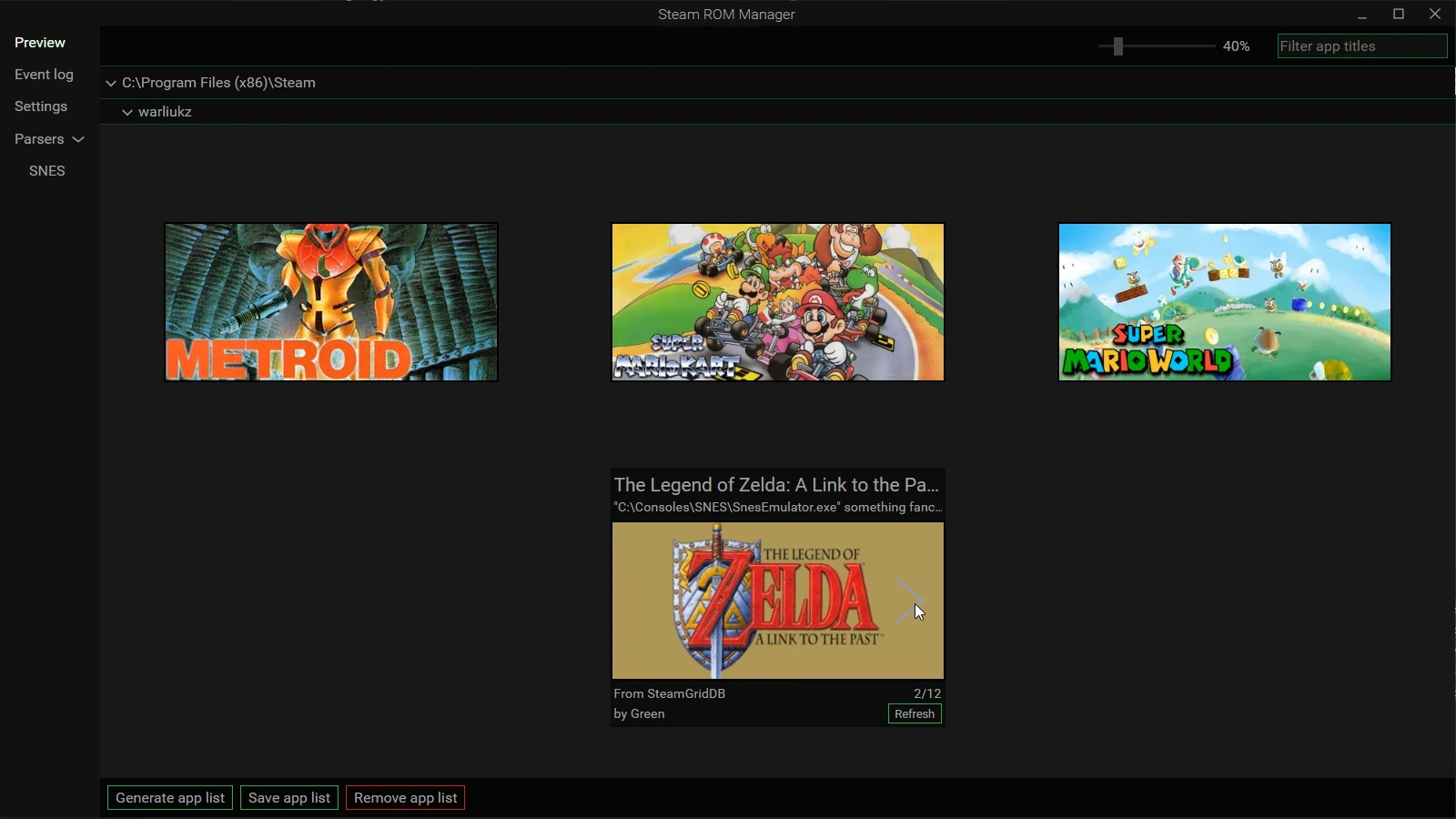Focus the Filter app titles field
1456x819 pixels.
[x=1362, y=46]
